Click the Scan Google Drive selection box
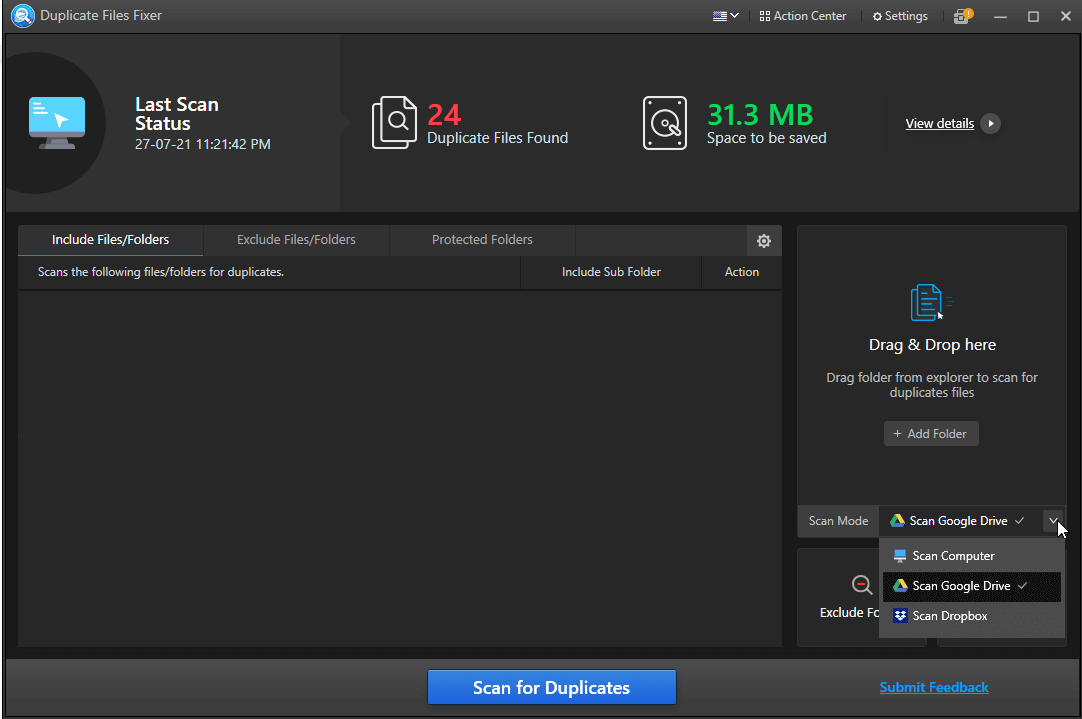This screenshot has height=719, width=1082. (x=957, y=521)
